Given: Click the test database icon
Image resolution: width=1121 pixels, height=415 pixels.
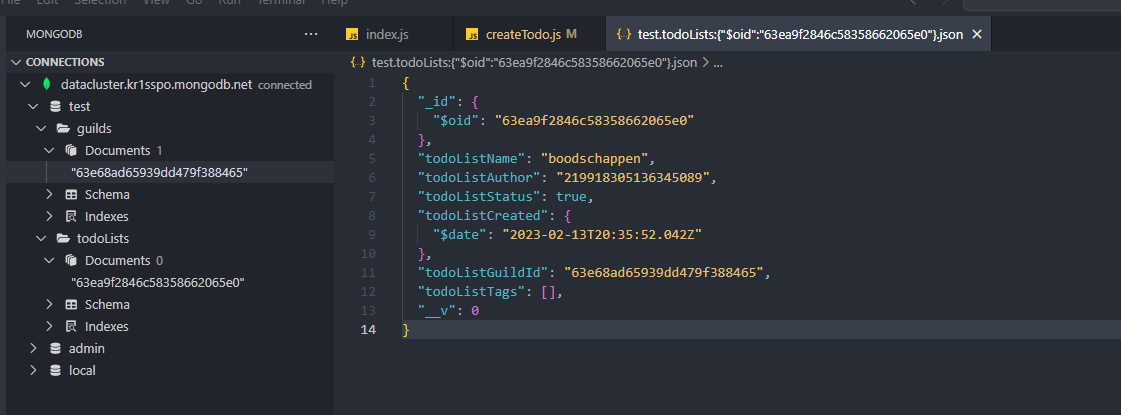Looking at the screenshot, I should pos(55,106).
